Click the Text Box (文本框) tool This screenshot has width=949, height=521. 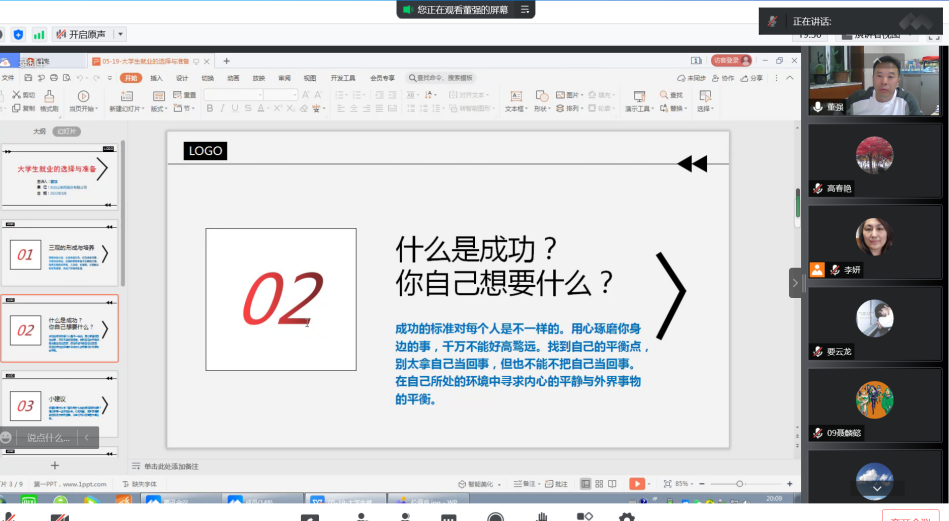click(x=514, y=102)
